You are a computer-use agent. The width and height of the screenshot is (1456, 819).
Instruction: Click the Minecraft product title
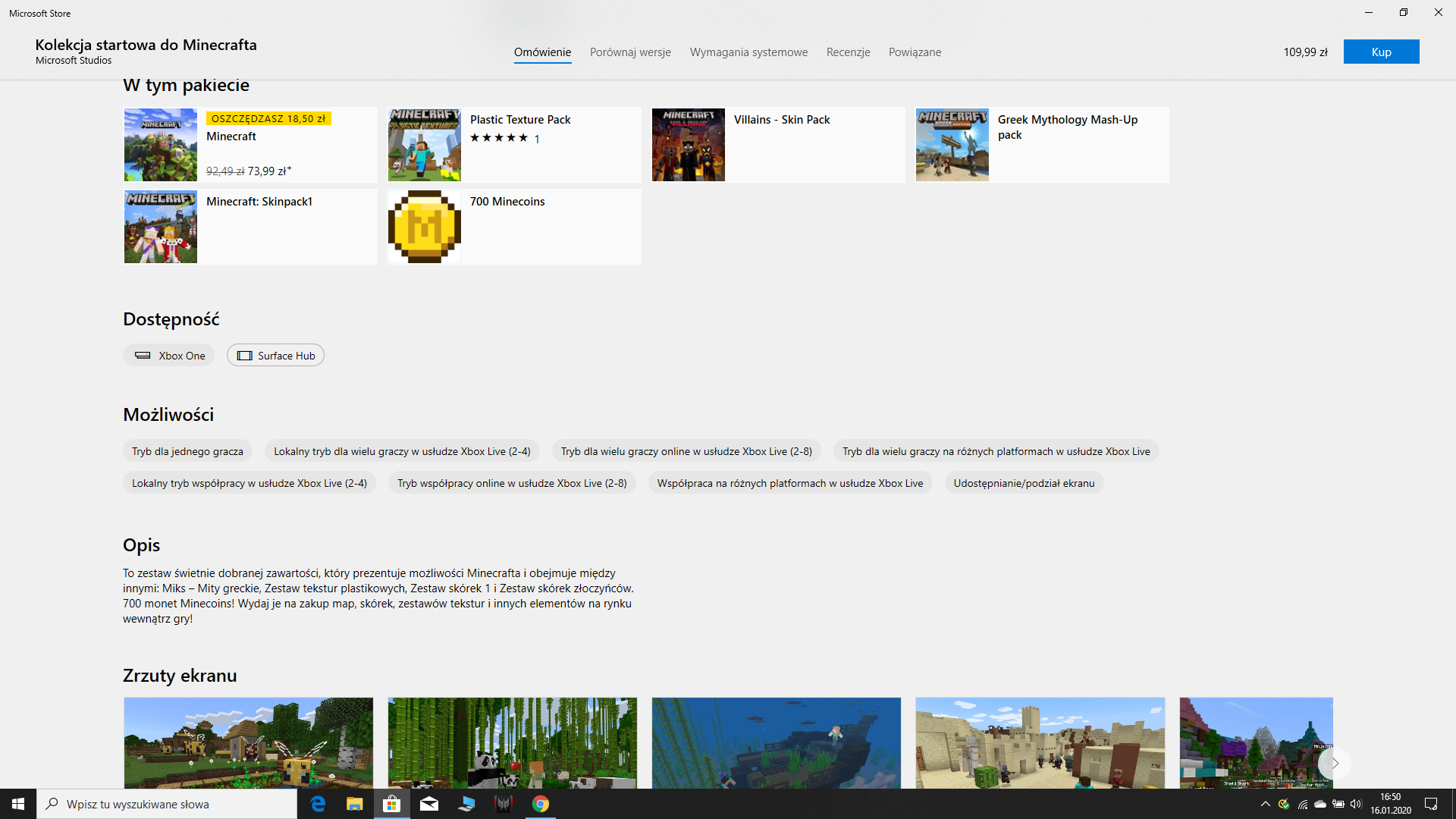tap(231, 136)
